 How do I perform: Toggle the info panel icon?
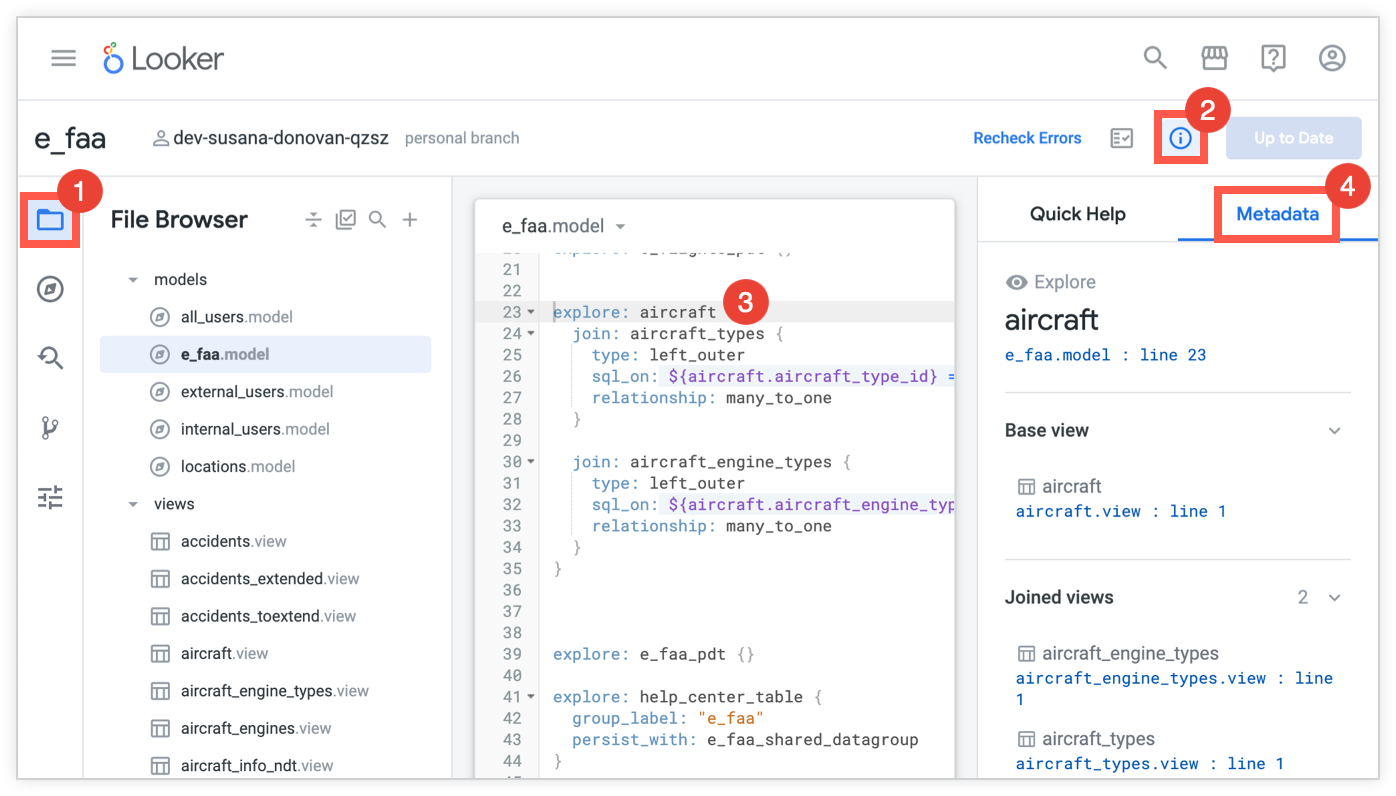(1180, 139)
